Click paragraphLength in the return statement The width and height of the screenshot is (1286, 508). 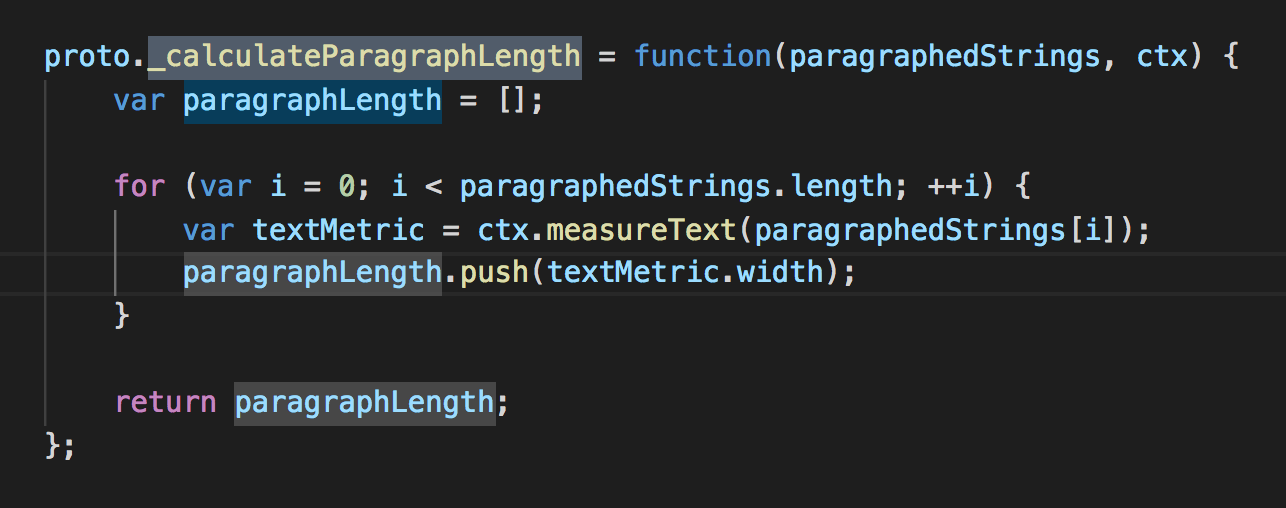364,402
